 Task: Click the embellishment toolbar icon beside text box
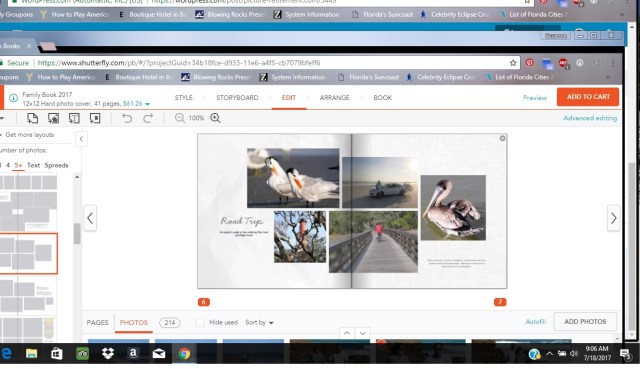(x=95, y=118)
